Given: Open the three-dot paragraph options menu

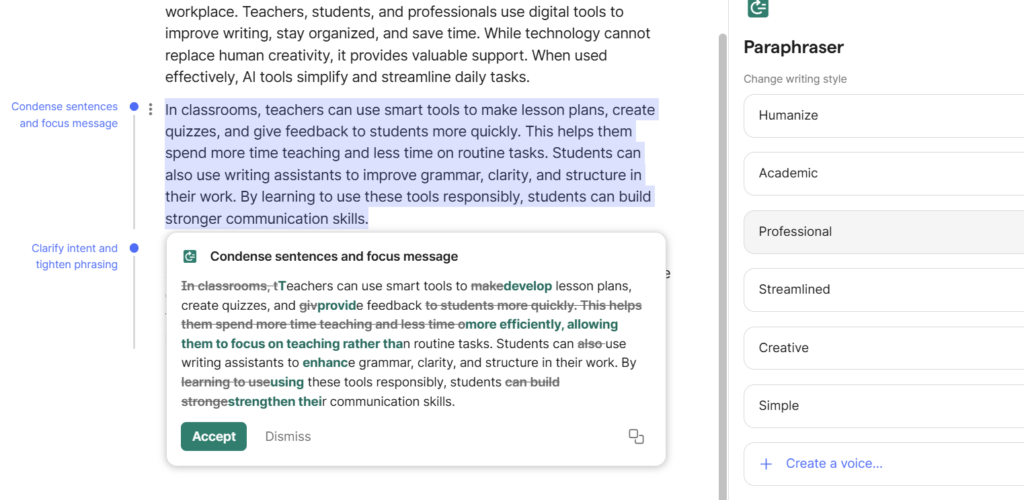Looking at the screenshot, I should coord(151,109).
